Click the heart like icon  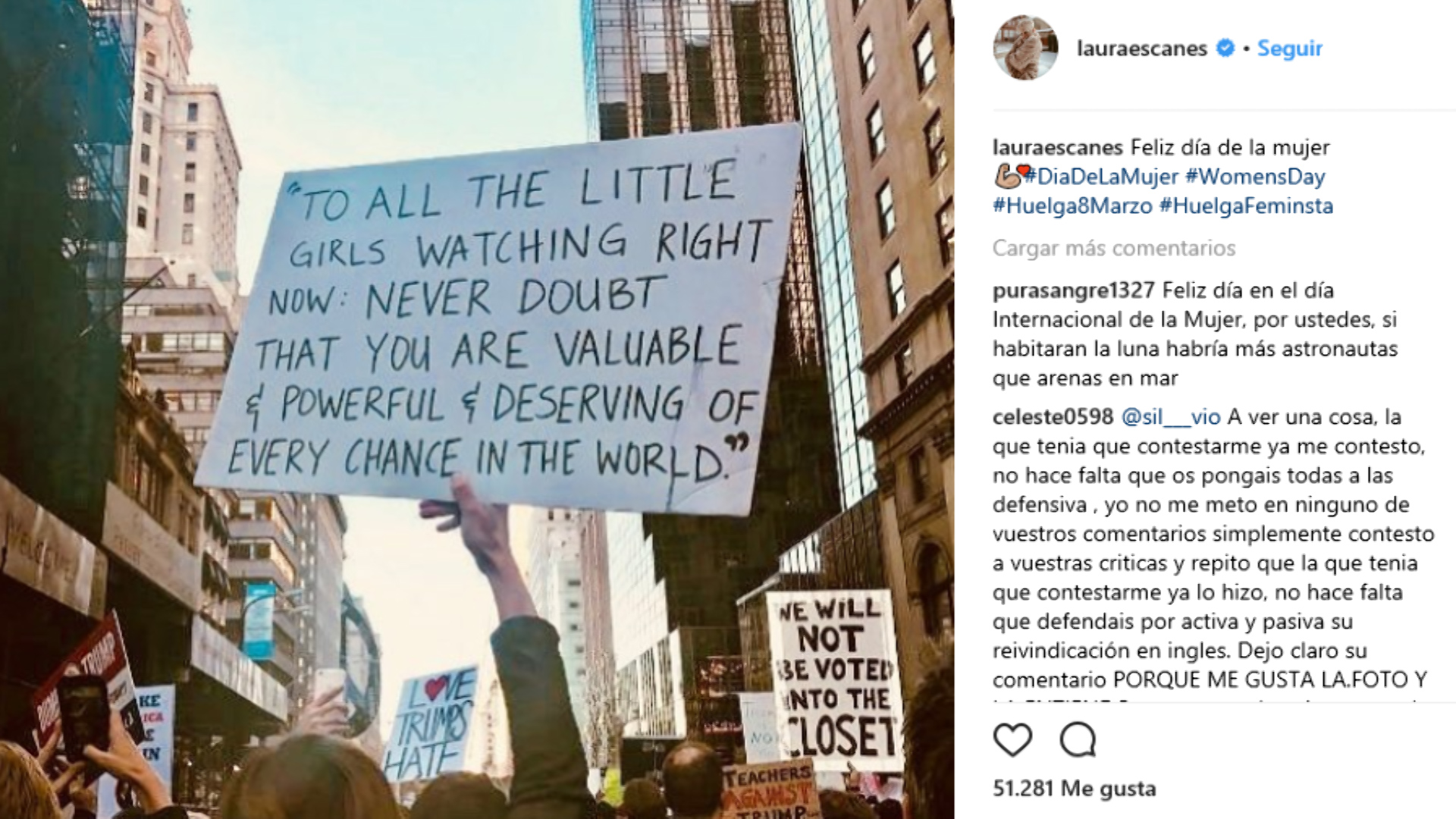point(1012,739)
